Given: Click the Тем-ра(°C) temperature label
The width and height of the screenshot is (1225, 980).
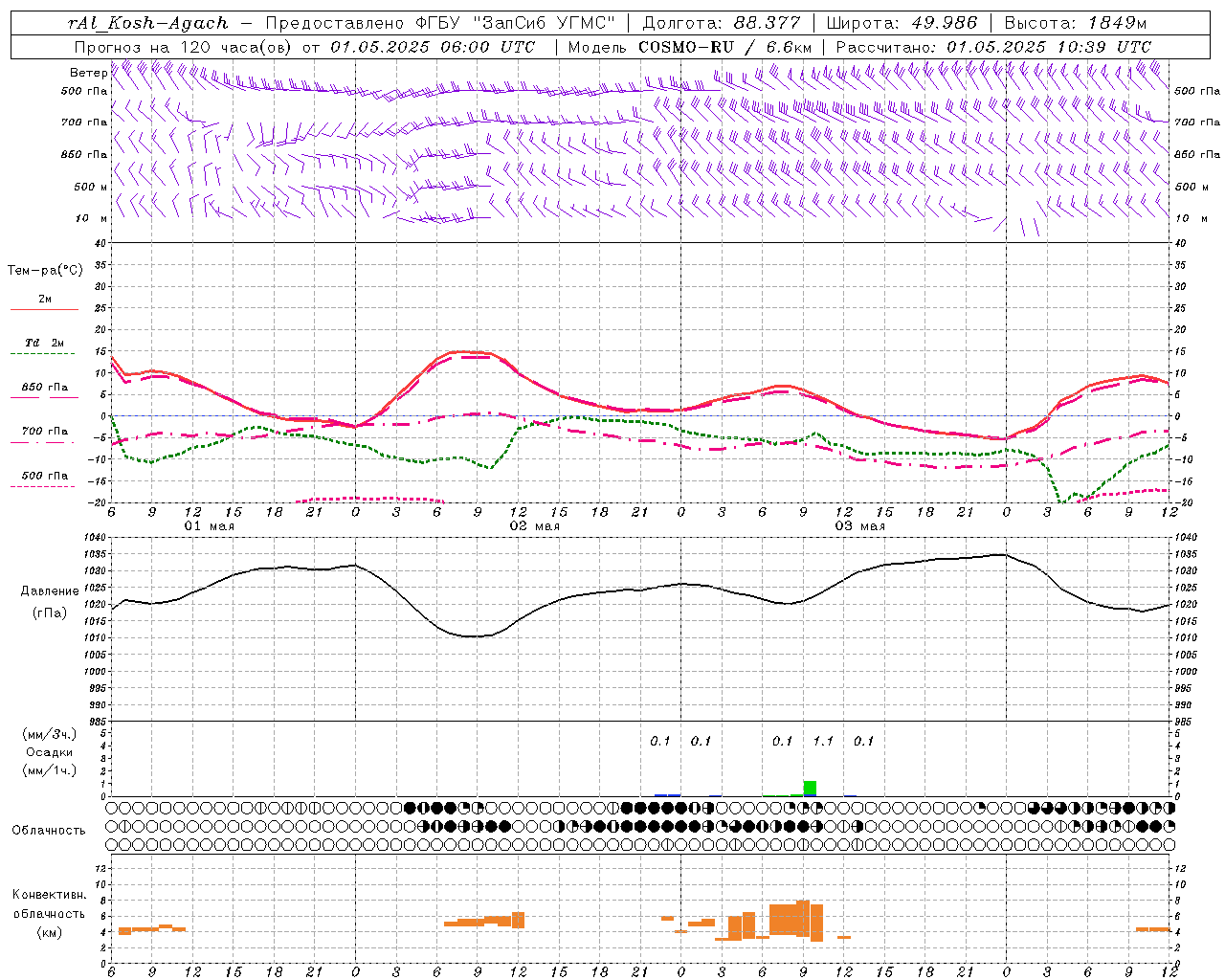Looking at the screenshot, I should coord(45,271).
